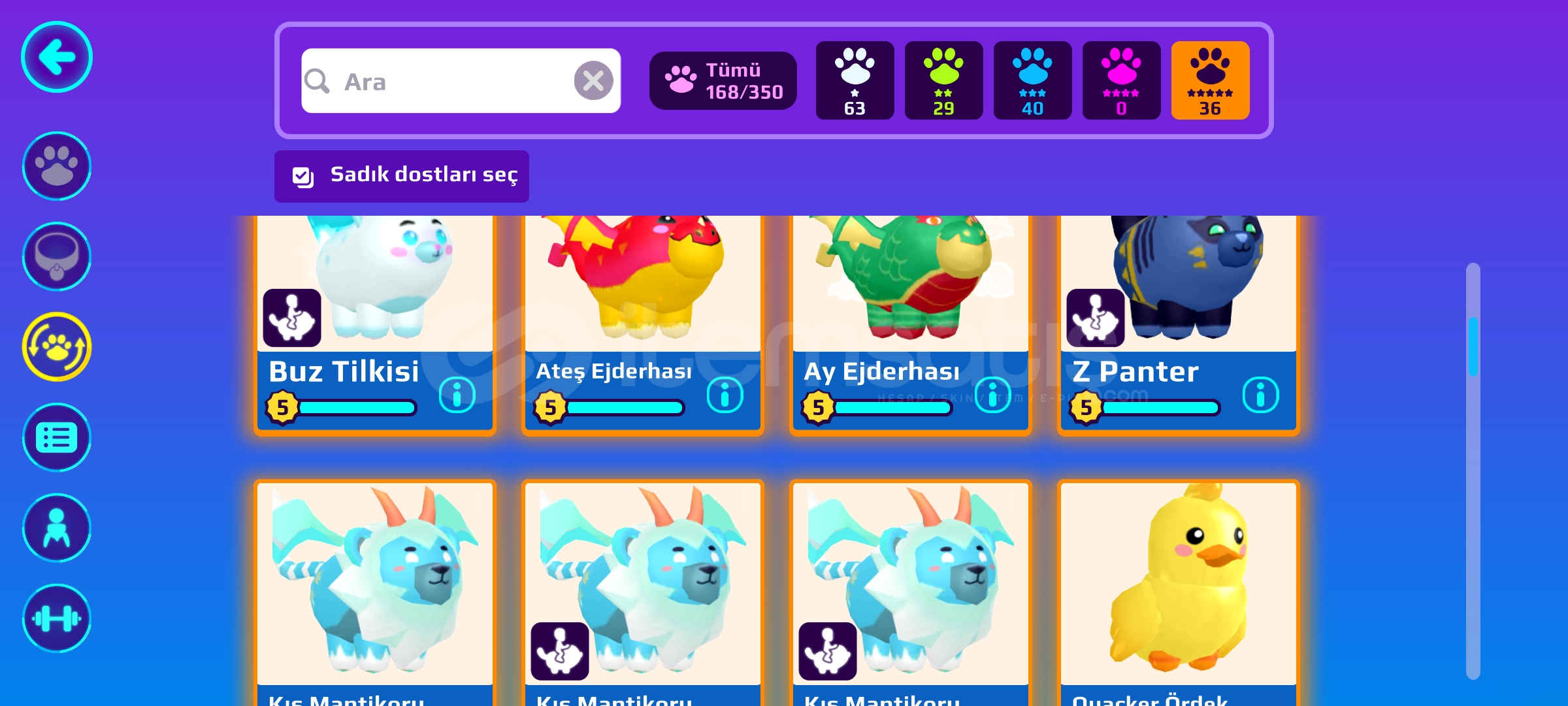Select the yellow pet trade icon
1568x706 pixels.
(57, 346)
